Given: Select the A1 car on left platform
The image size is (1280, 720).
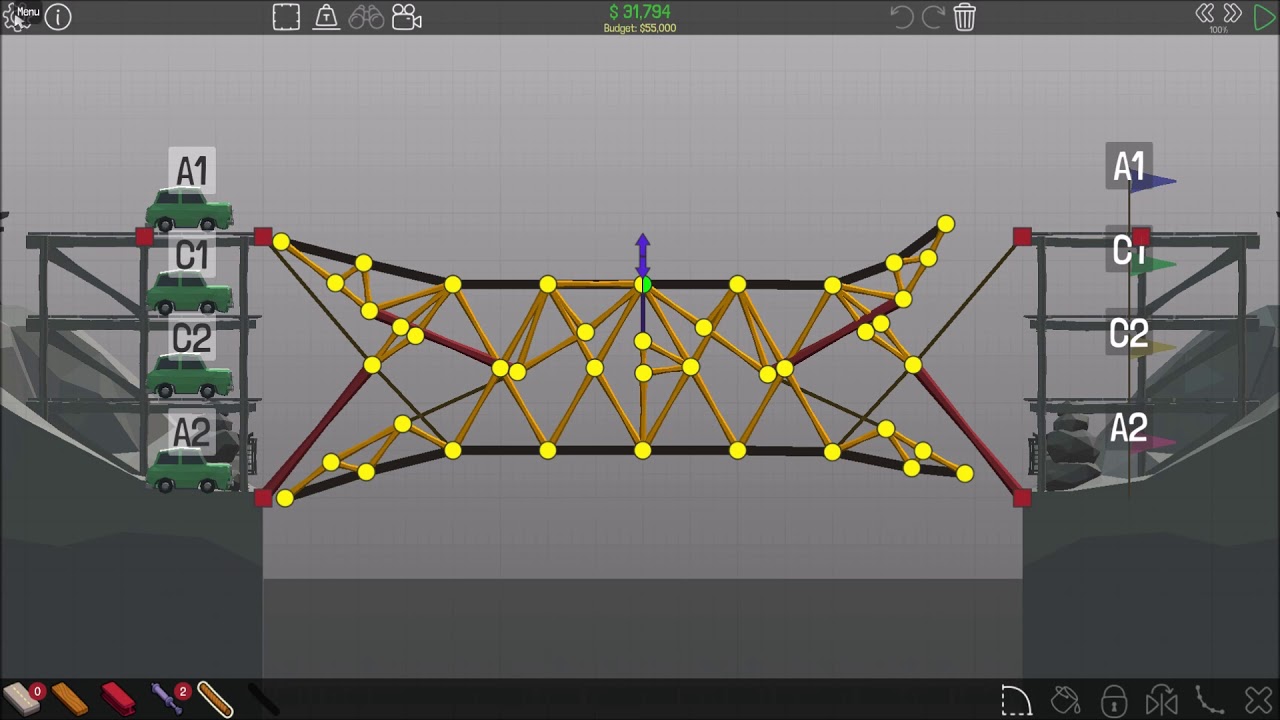Looking at the screenshot, I should [189, 210].
